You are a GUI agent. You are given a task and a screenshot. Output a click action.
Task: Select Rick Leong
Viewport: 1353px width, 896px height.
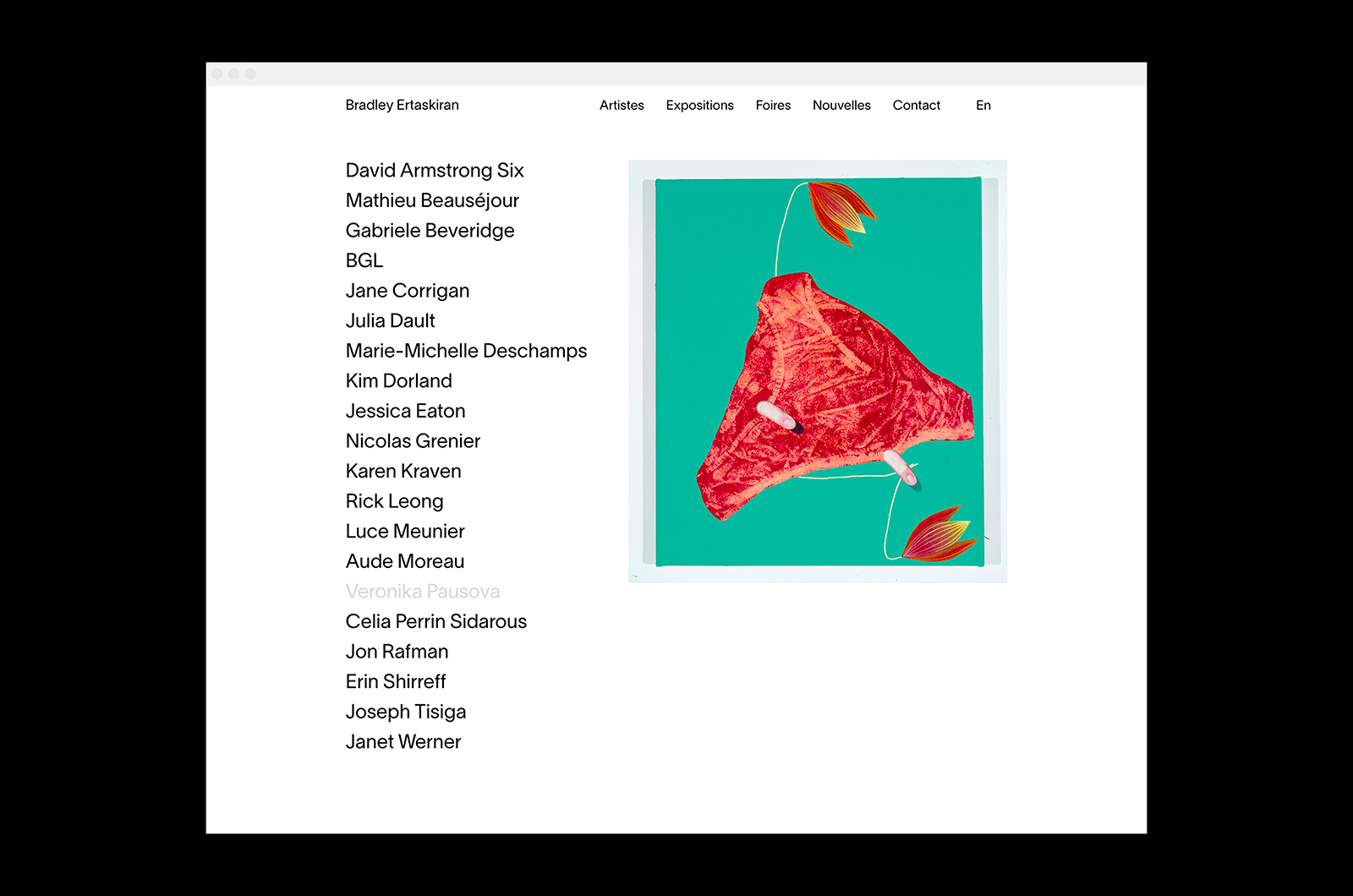point(394,501)
